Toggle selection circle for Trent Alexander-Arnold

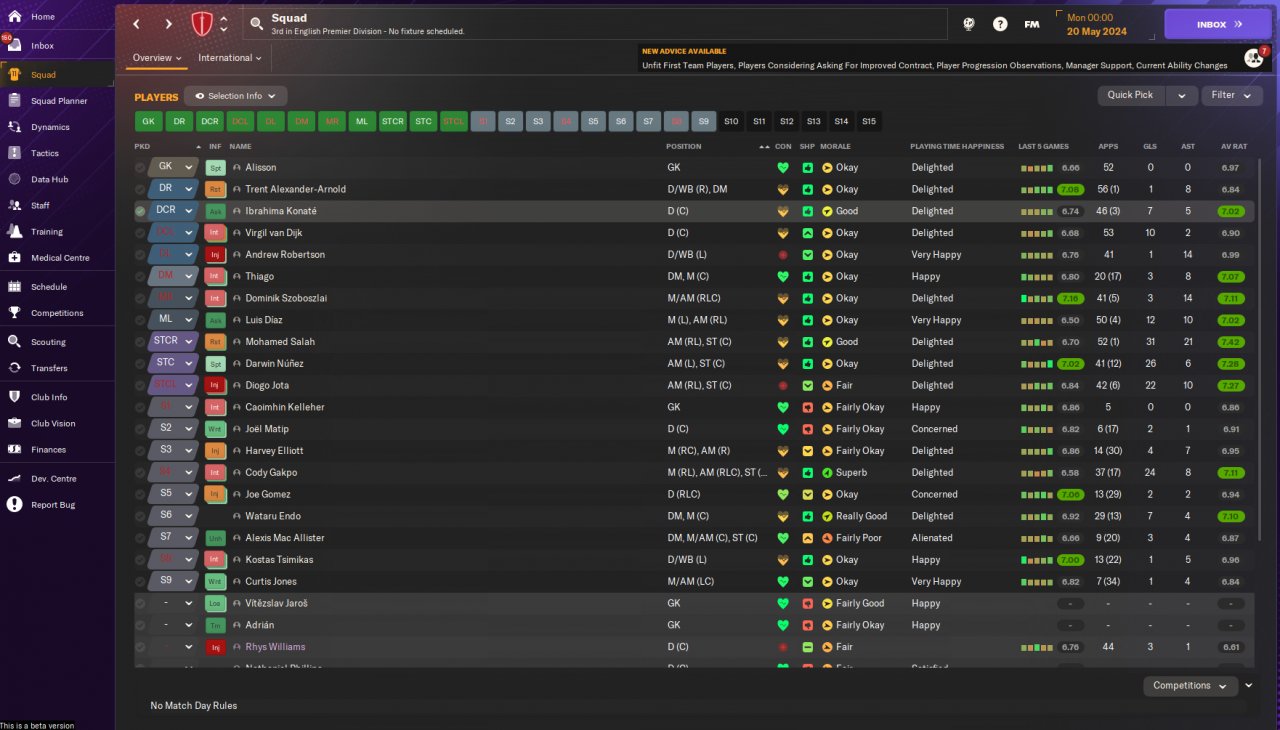click(140, 189)
